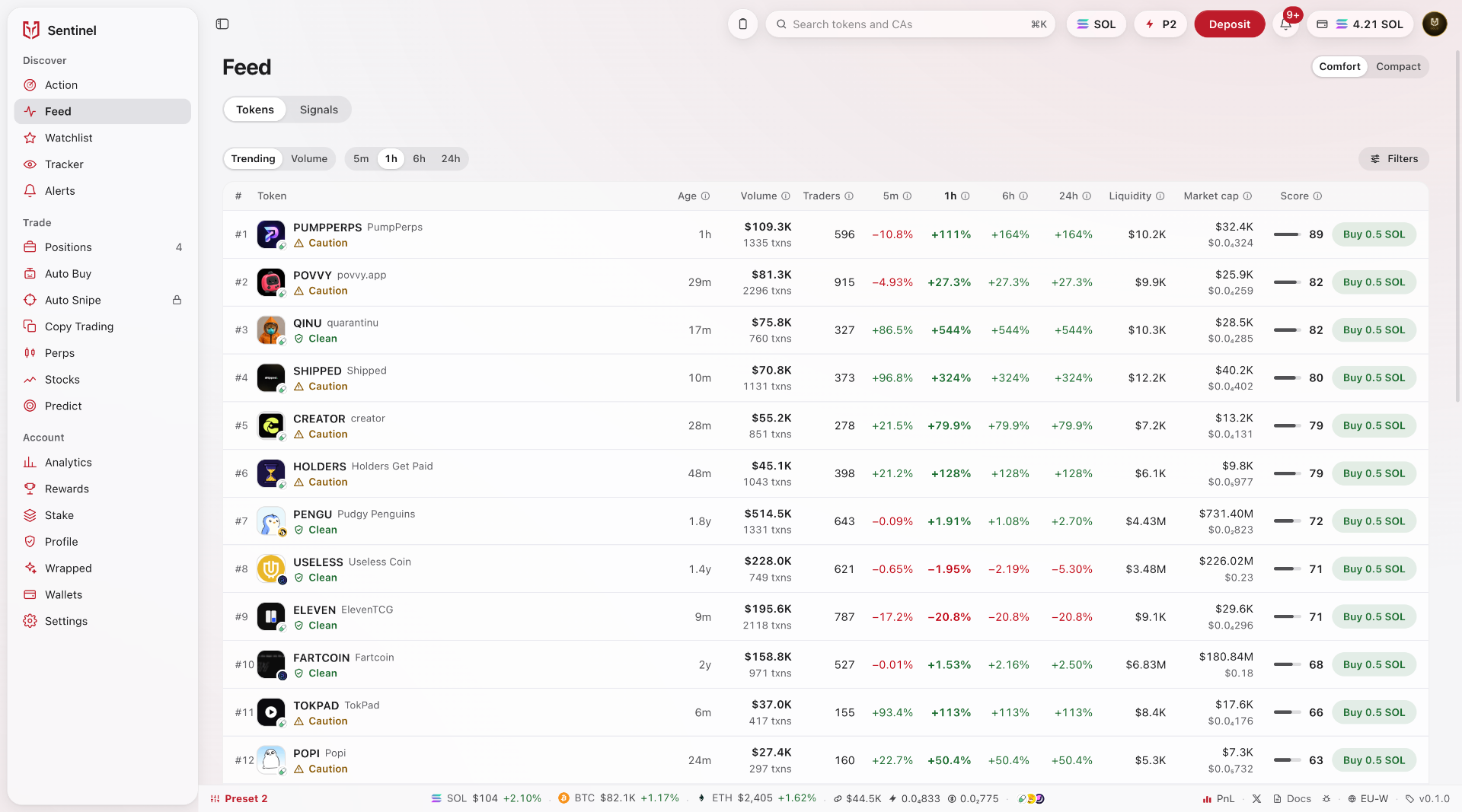Select the Trending sort toggle
Viewport: 1462px width, 812px height.
click(253, 159)
